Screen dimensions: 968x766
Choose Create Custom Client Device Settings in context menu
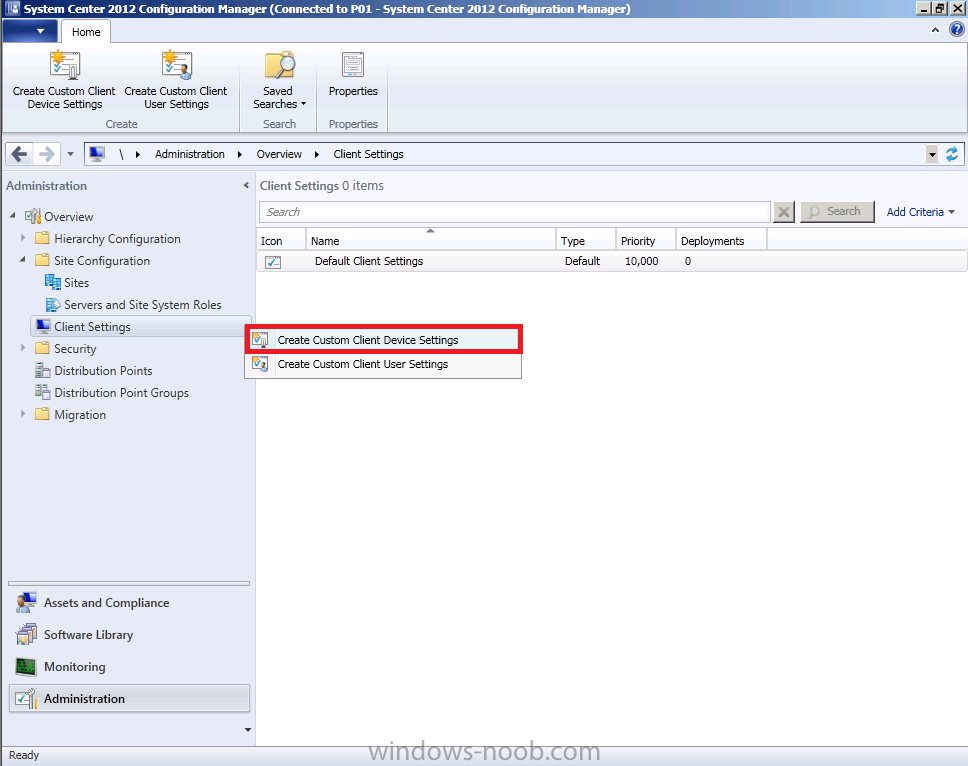[x=383, y=340]
